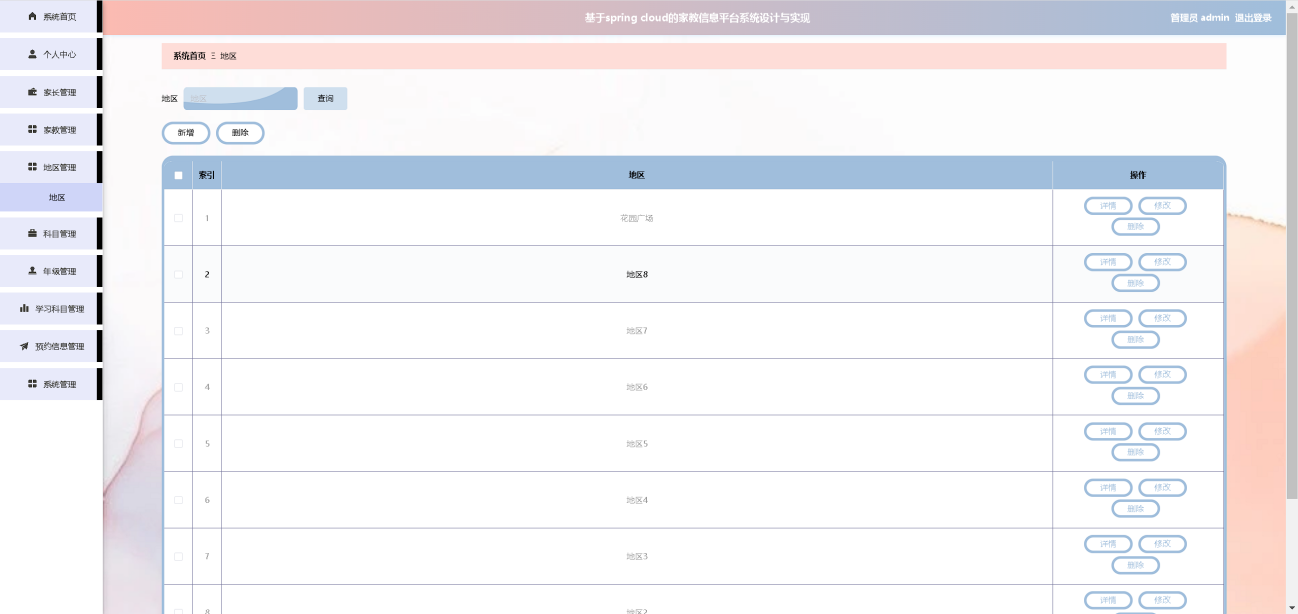Click the 退出登录 logout link

click(x=1253, y=18)
